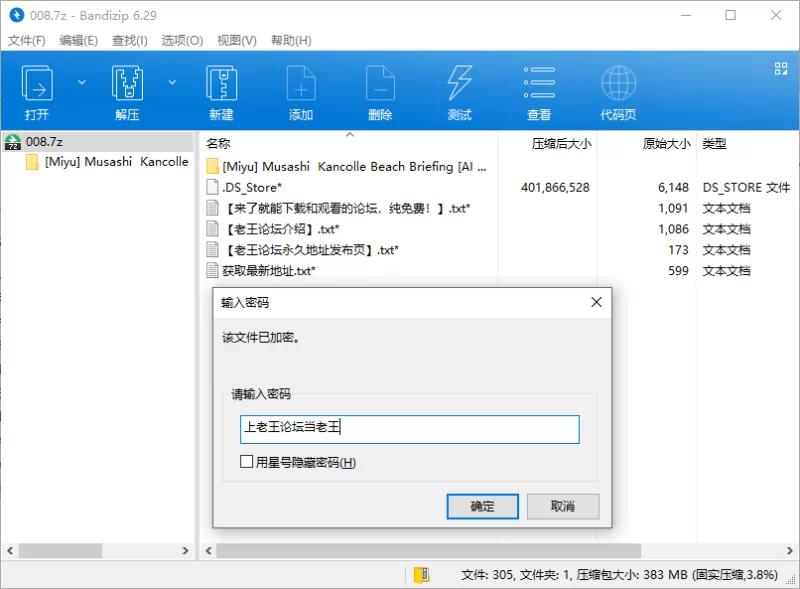Click the toolbar grid layout icon
The width and height of the screenshot is (800, 589).
pos(781,68)
